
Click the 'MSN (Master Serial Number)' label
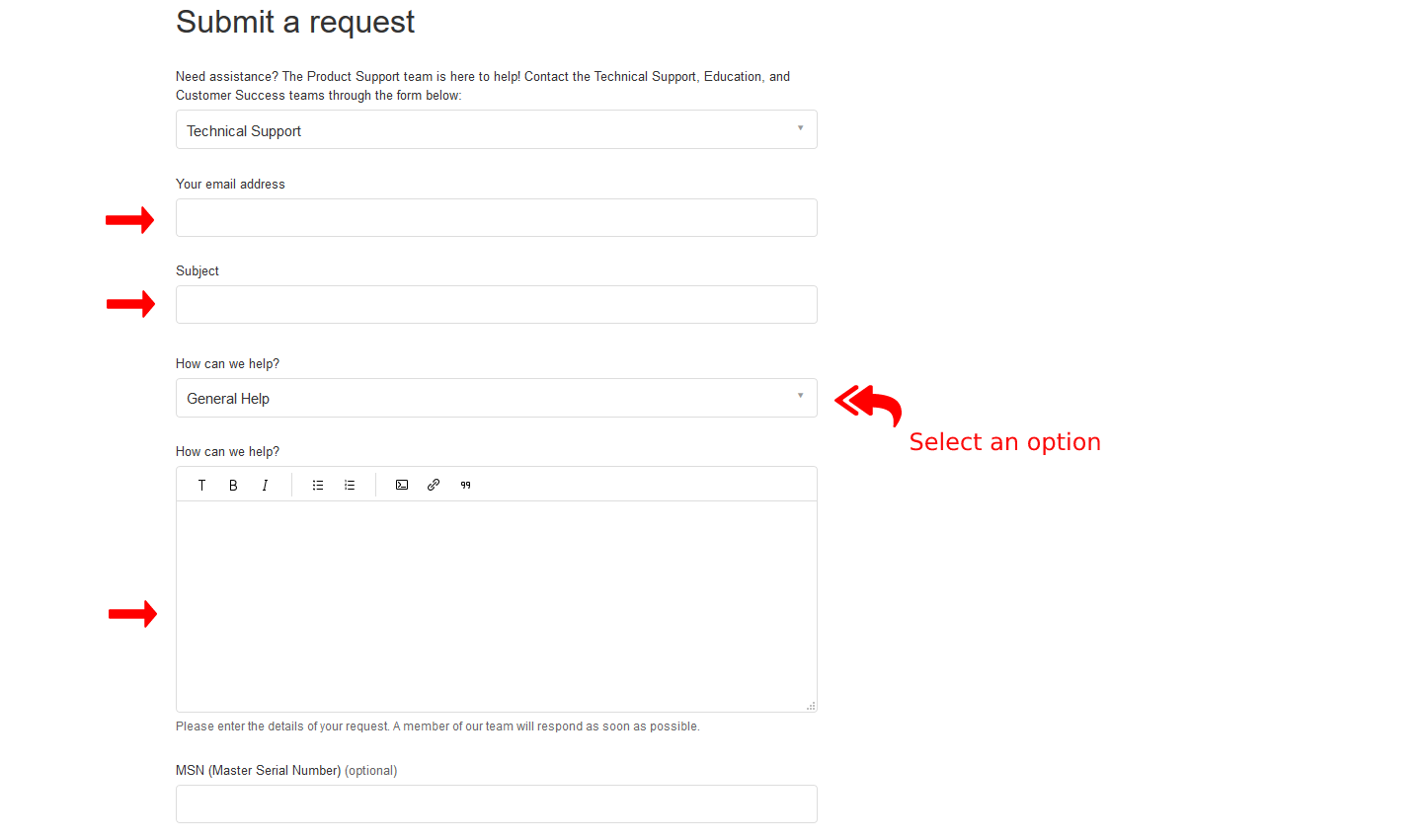(259, 770)
